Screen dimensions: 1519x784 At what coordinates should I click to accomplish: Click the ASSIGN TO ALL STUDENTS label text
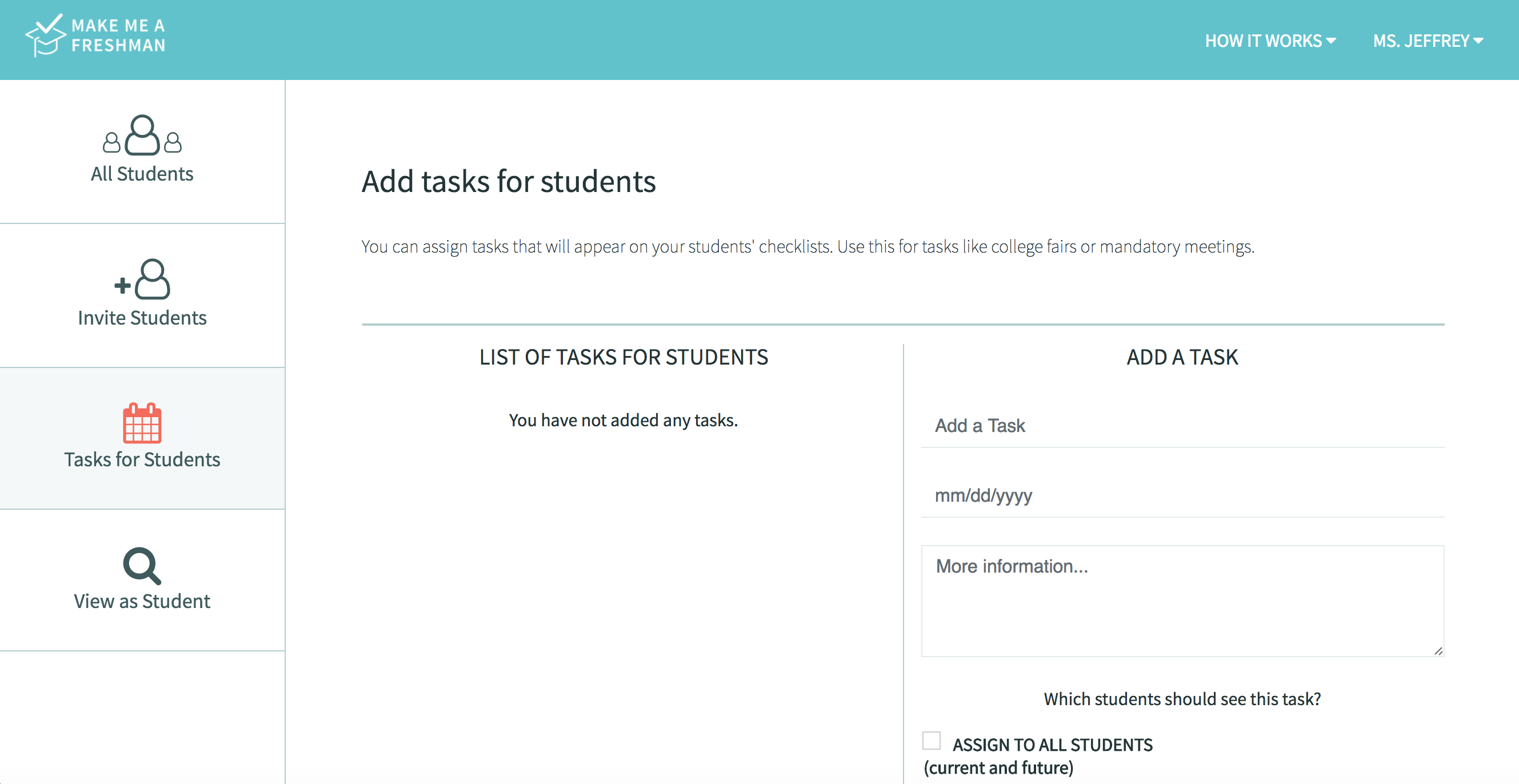point(1053,745)
